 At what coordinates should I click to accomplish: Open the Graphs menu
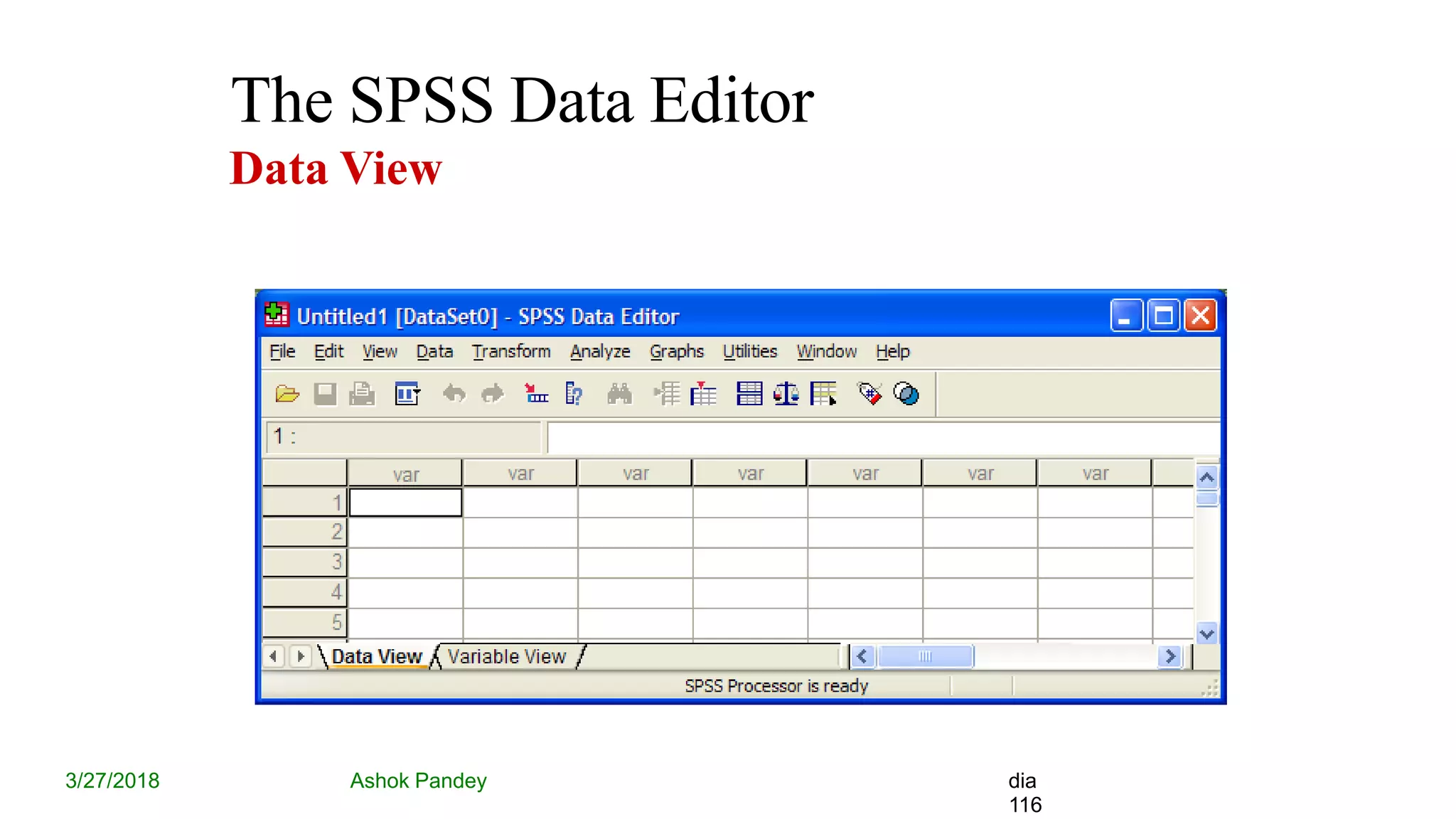(676, 352)
